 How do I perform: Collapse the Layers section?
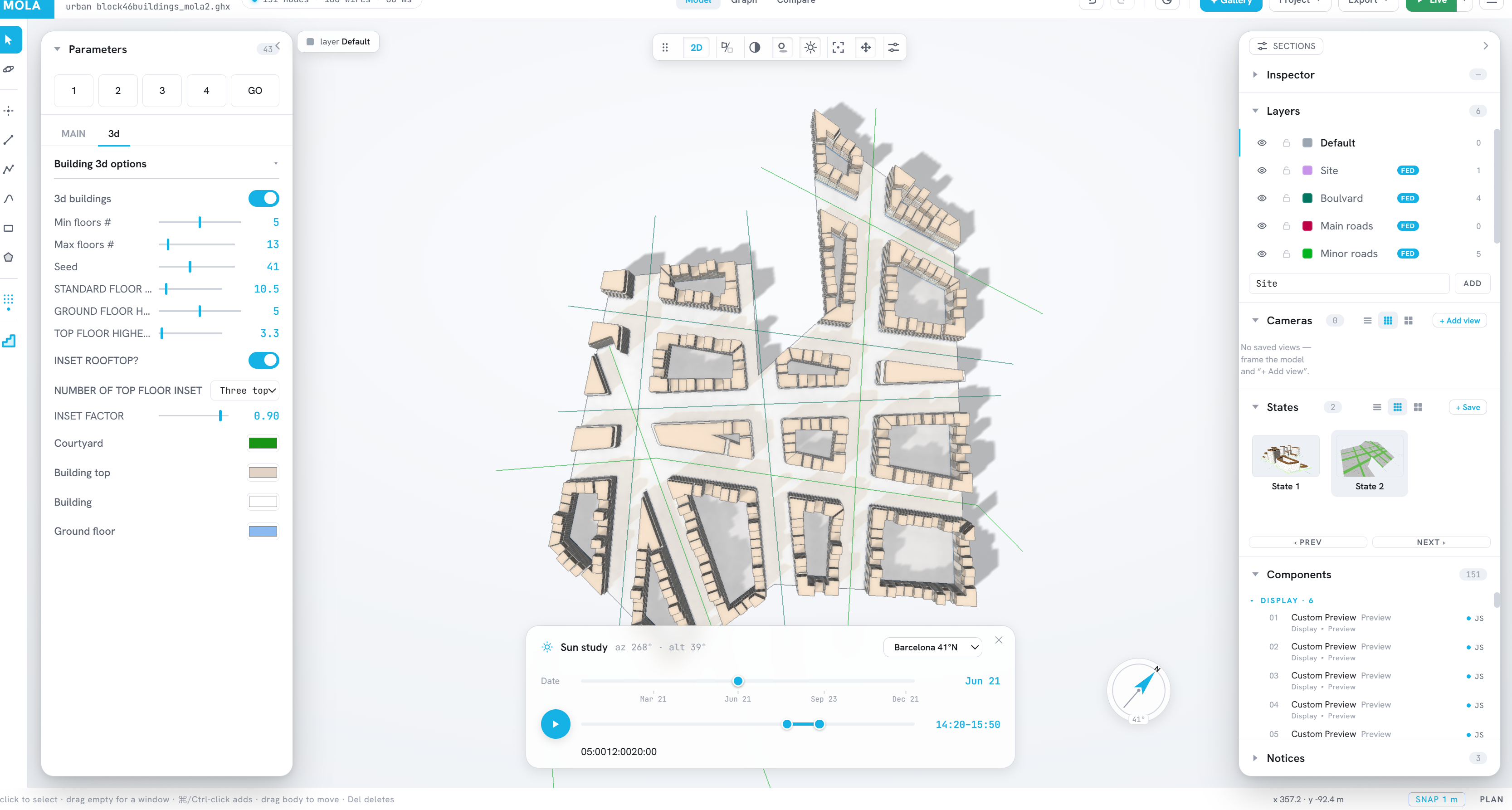[x=1255, y=111]
